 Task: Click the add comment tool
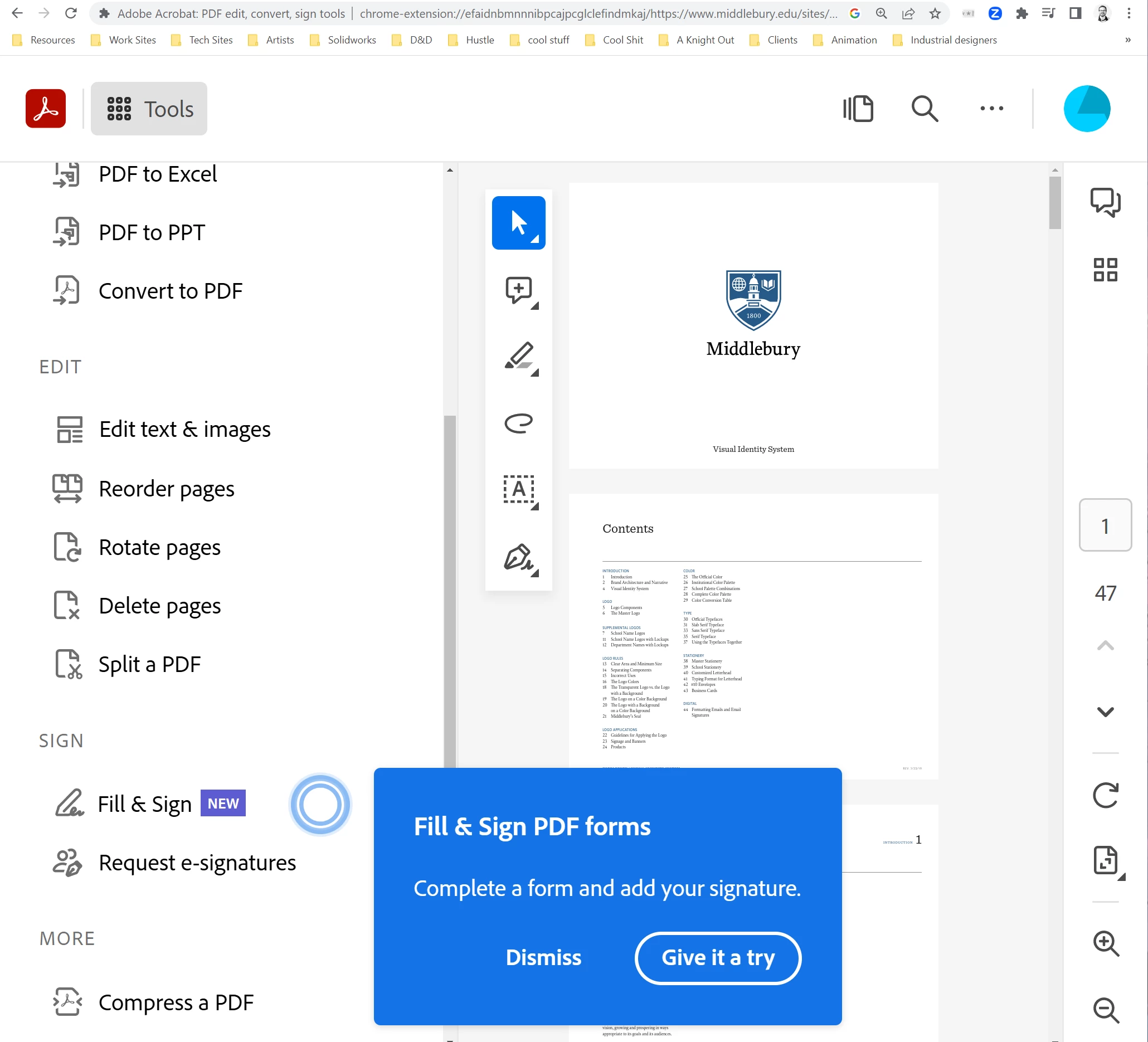click(x=518, y=290)
